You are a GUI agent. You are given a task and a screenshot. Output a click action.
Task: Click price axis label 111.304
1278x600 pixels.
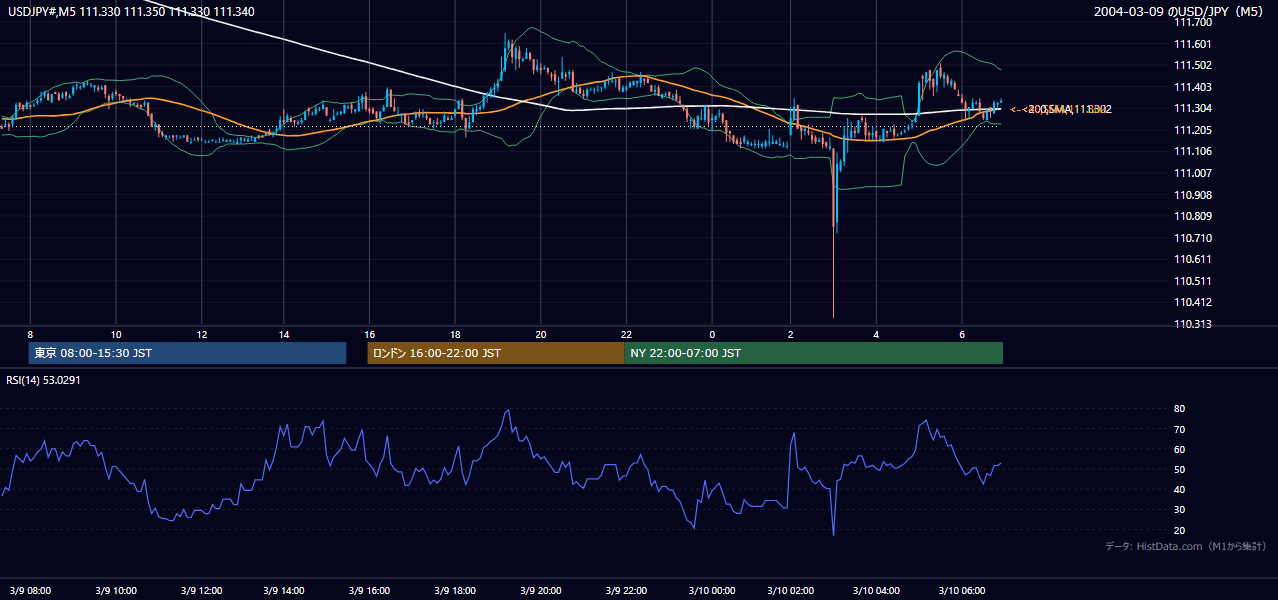pyautogui.click(x=1192, y=109)
